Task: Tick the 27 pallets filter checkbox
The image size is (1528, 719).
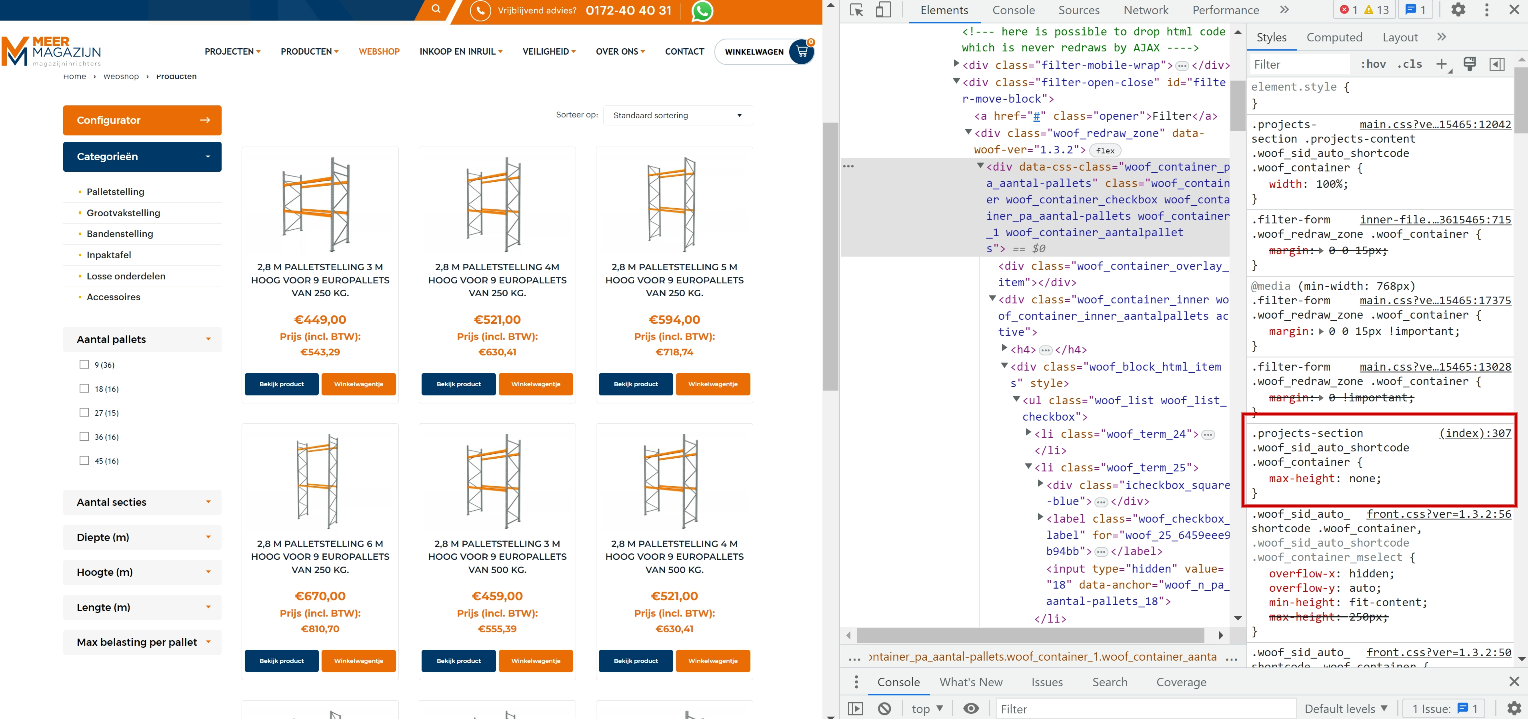Action: click(x=85, y=412)
